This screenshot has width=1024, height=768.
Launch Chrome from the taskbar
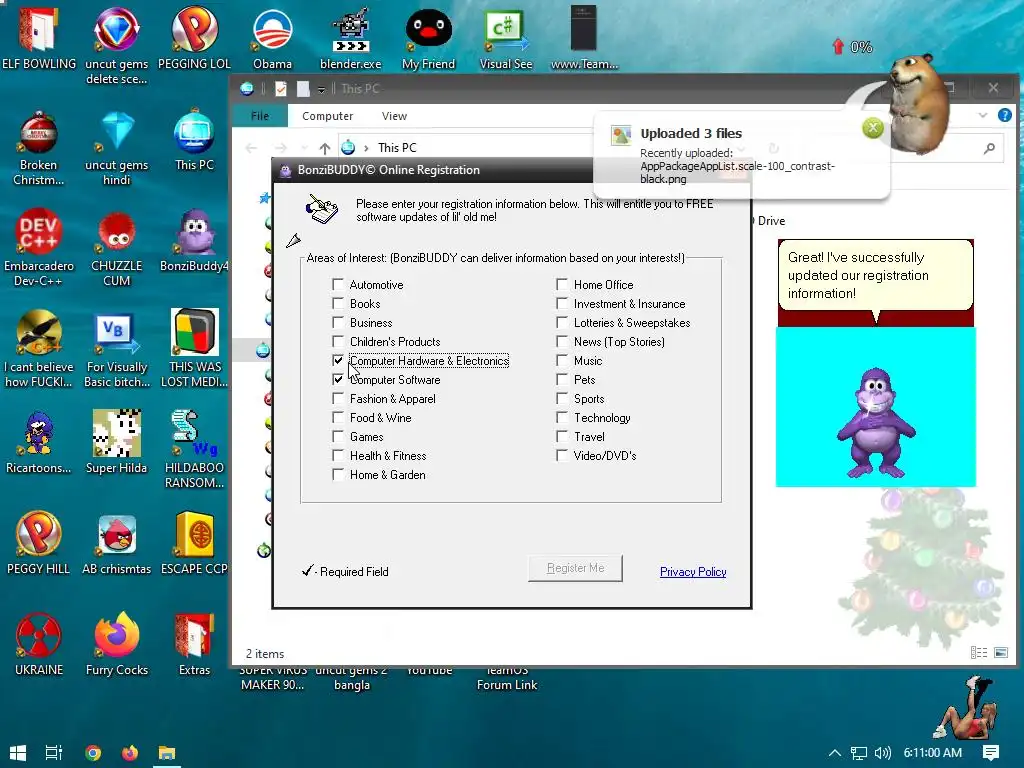tap(93, 753)
